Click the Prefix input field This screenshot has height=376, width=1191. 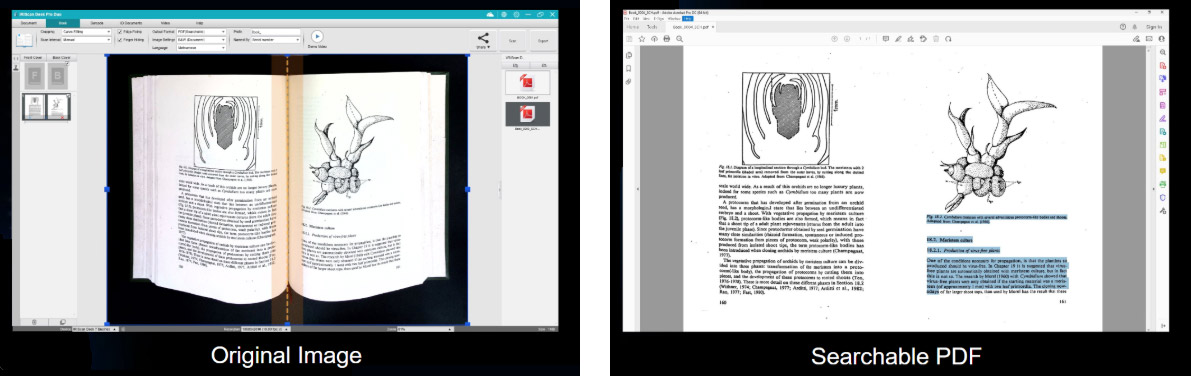[275, 31]
